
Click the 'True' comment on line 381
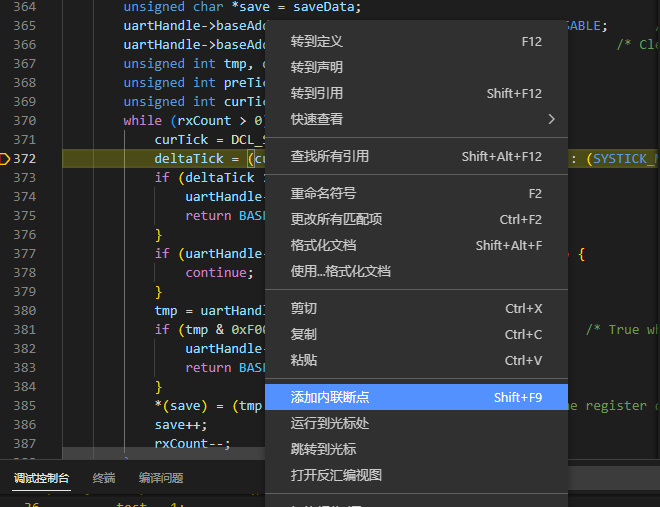pos(624,329)
